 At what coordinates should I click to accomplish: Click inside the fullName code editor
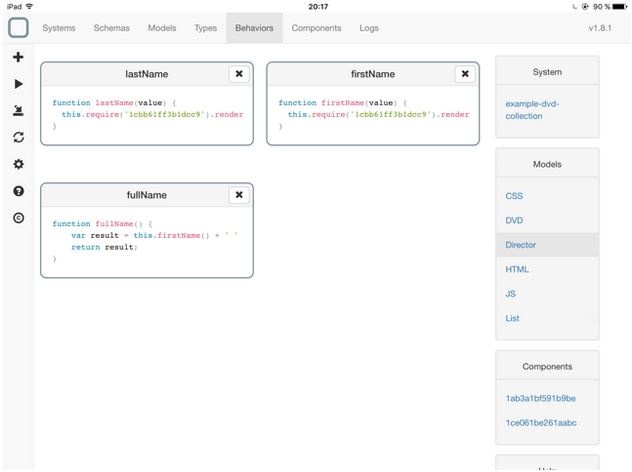[146, 240]
